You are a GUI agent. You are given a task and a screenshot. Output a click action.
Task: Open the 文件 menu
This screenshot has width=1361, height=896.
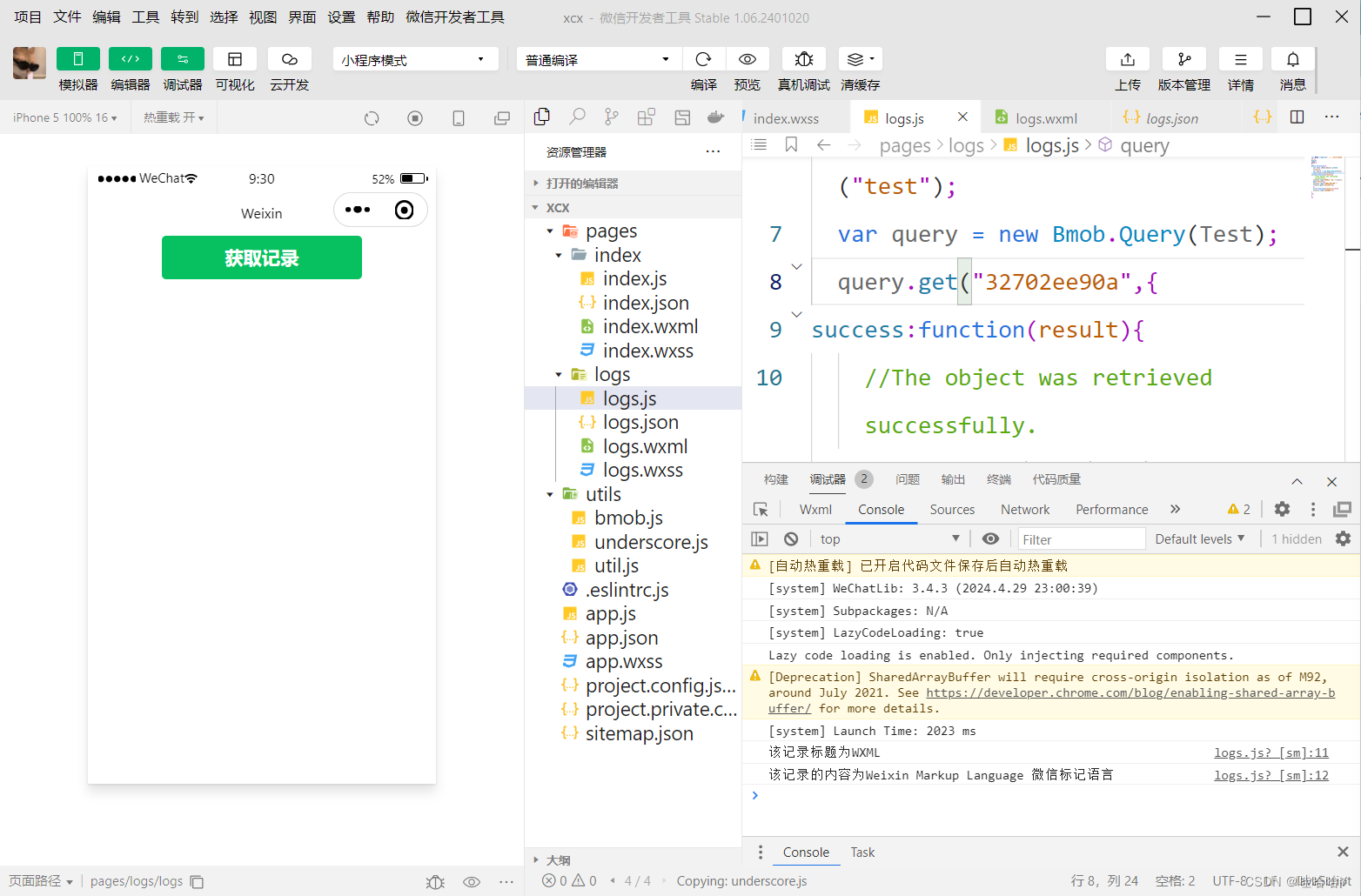tap(67, 17)
